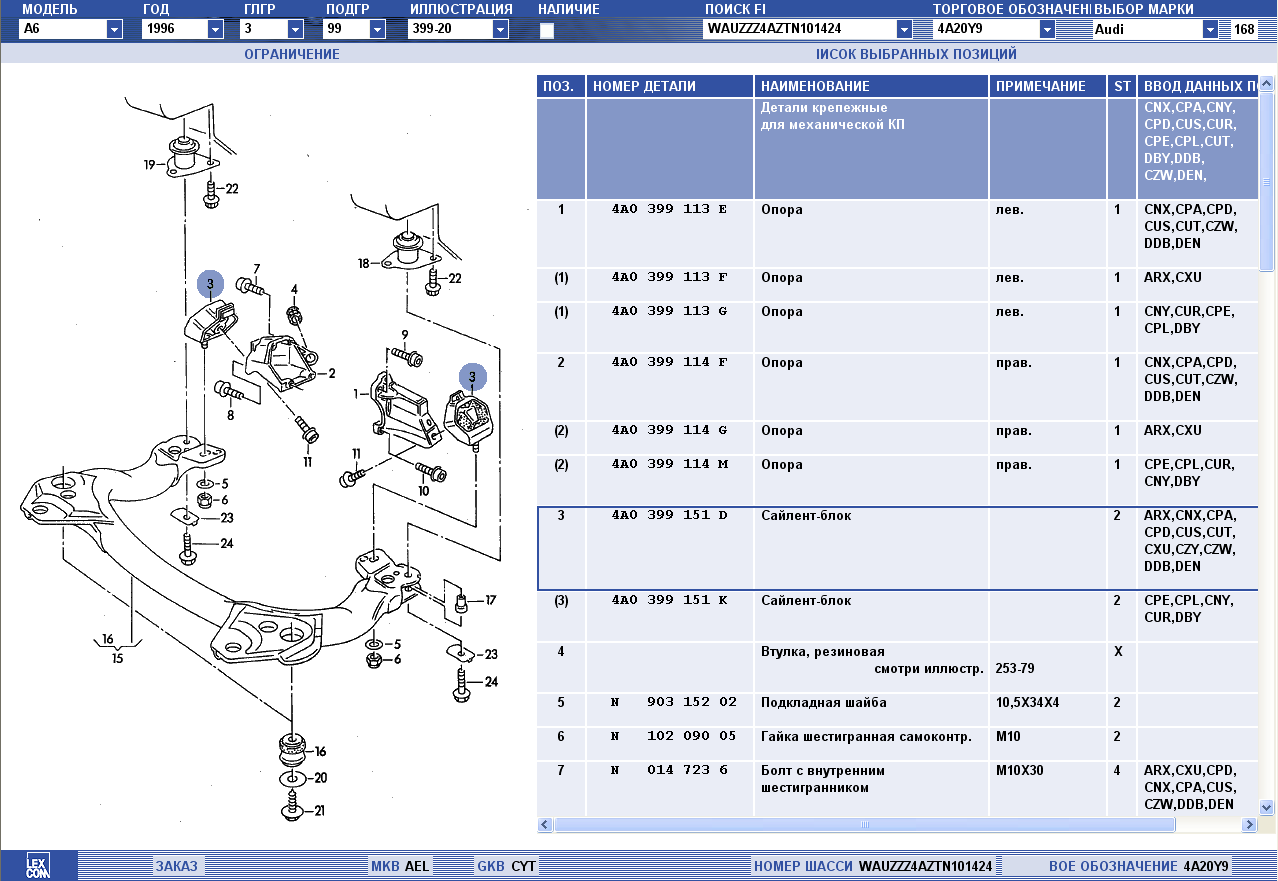Click callout number 17 in diagram
The height and width of the screenshot is (881, 1278).
tap(490, 601)
